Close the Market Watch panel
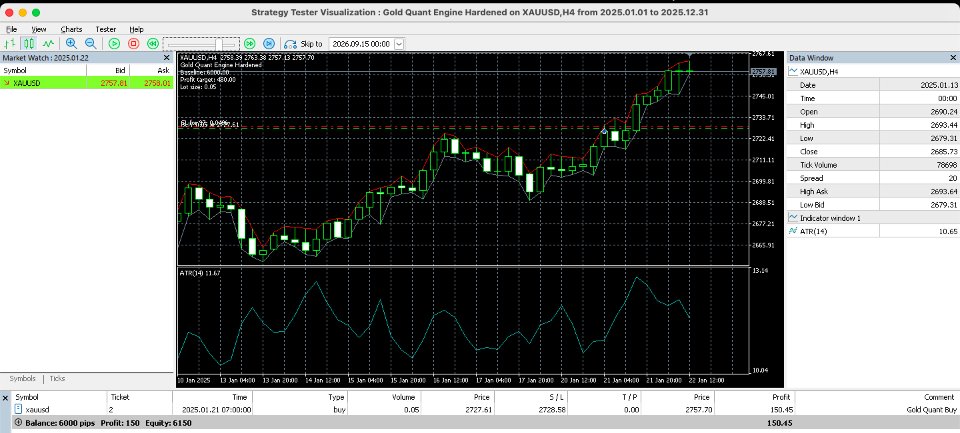 [x=167, y=58]
